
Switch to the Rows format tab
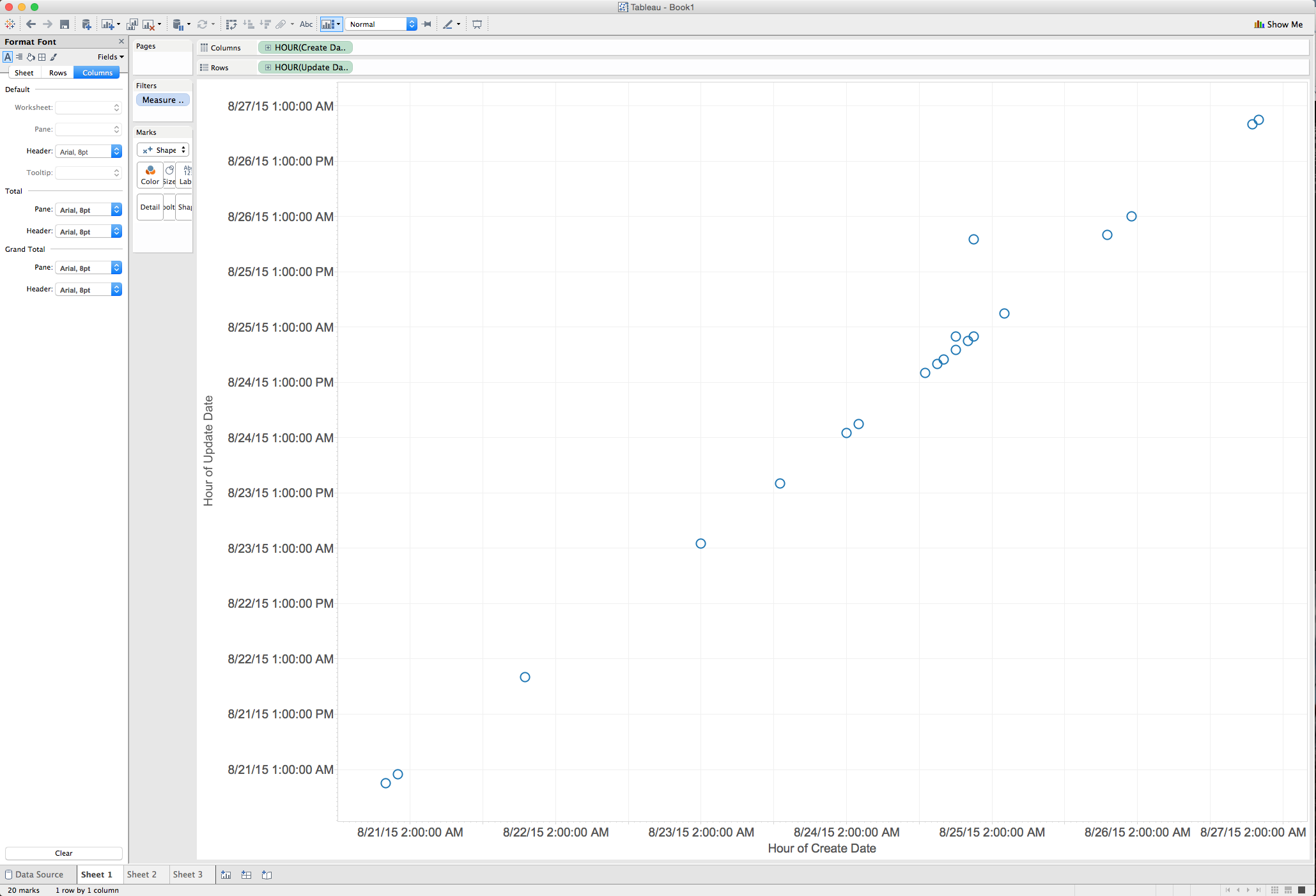[x=58, y=73]
